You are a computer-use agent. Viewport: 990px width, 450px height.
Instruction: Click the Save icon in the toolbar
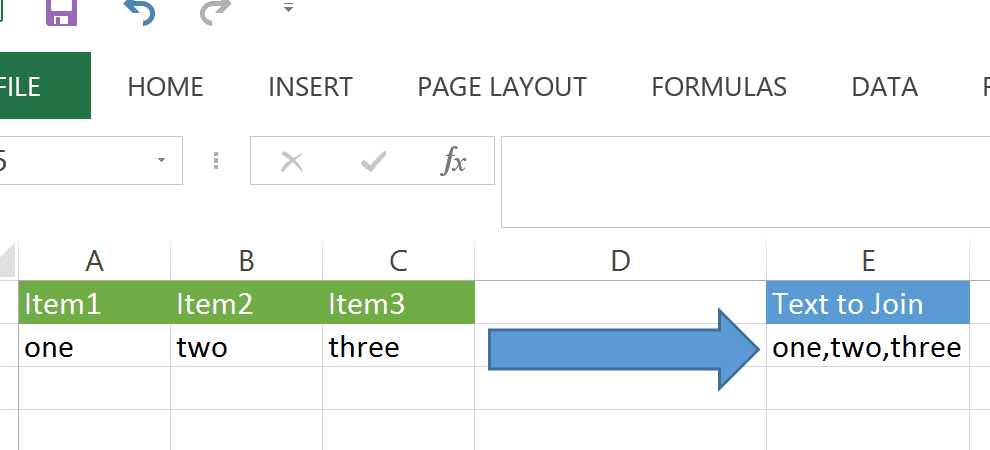[63, 12]
